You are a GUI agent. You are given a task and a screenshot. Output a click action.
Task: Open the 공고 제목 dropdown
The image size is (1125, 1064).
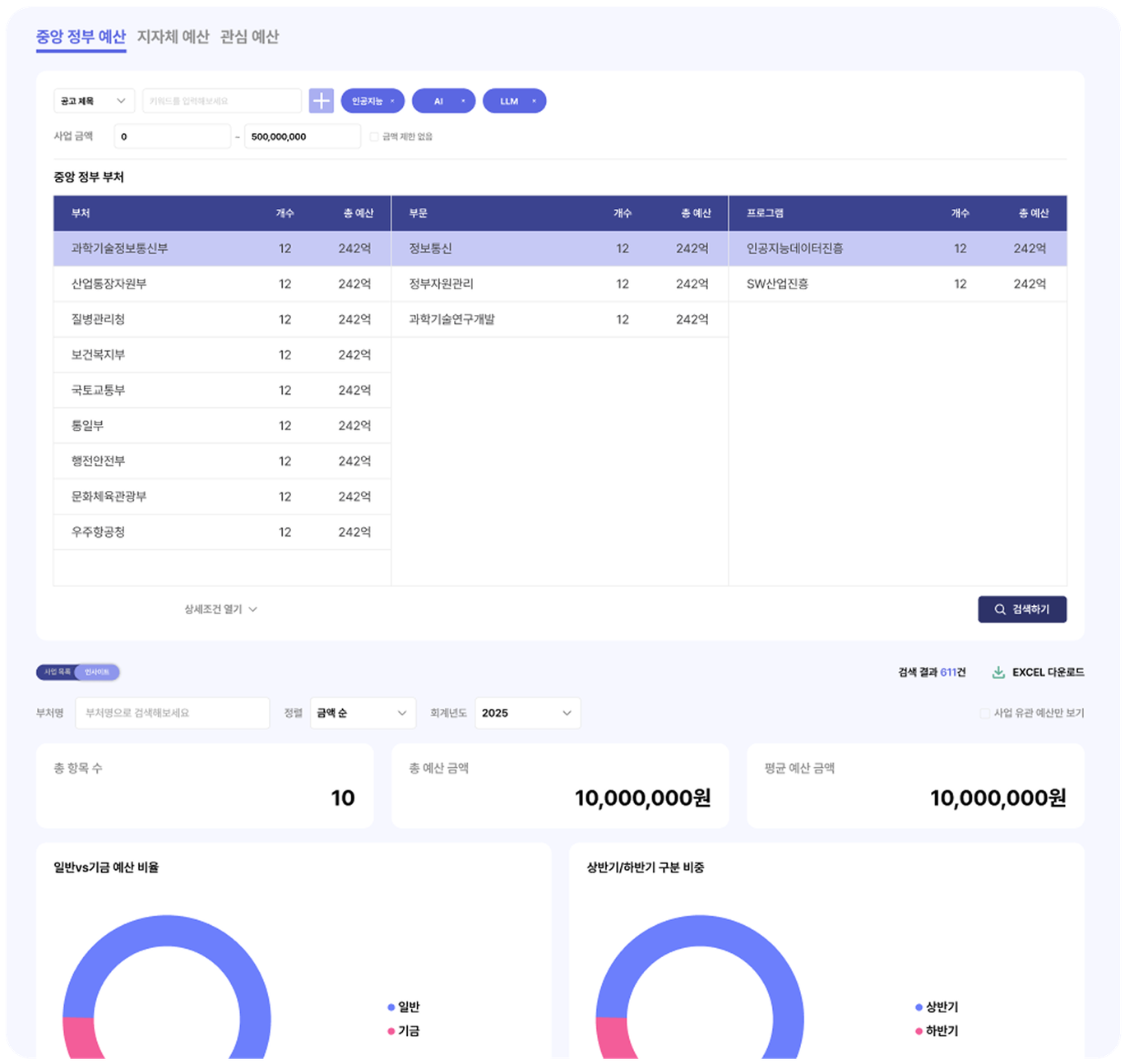pyautogui.click(x=94, y=101)
